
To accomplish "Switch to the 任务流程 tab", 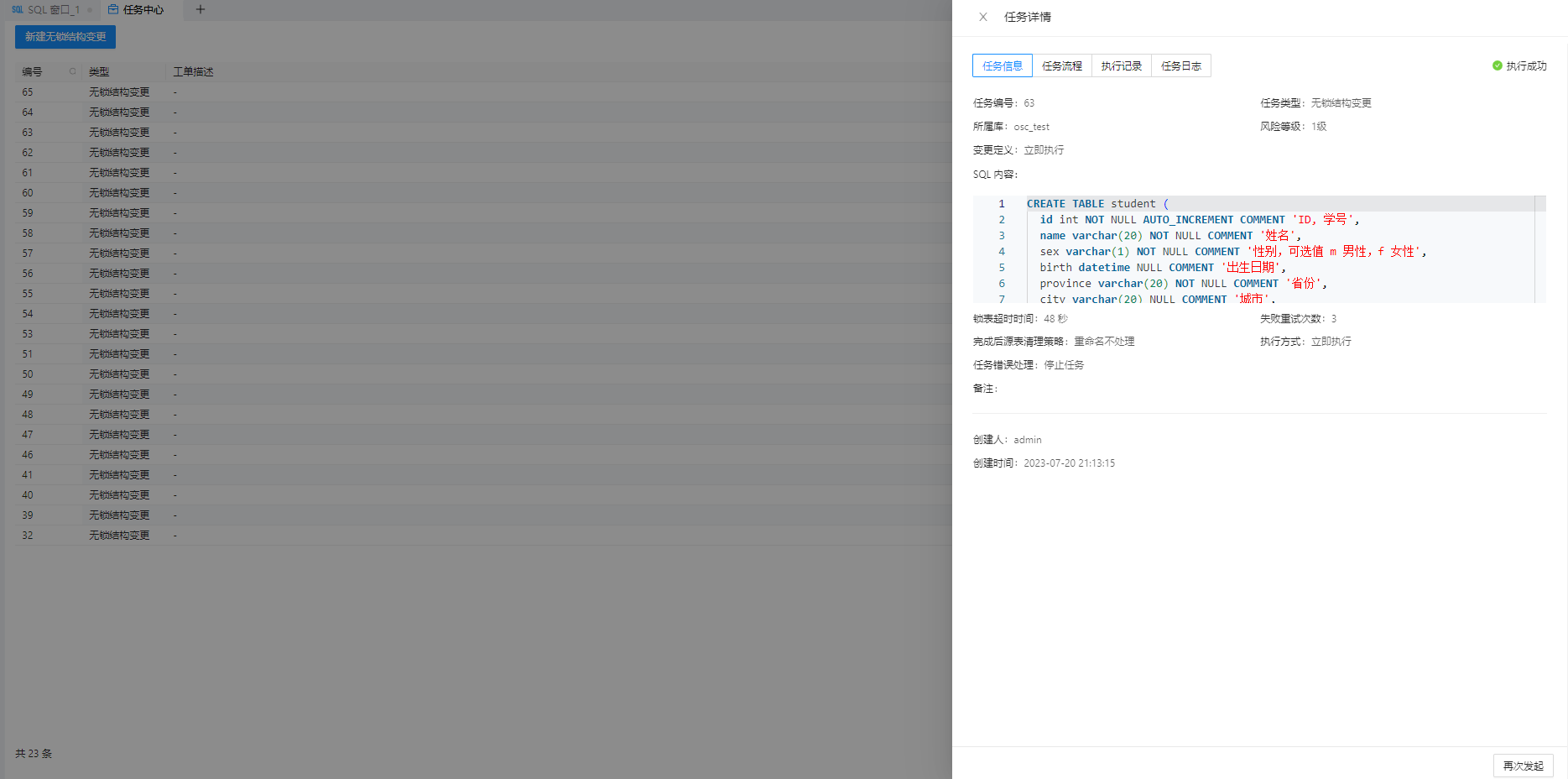I will (x=1062, y=65).
